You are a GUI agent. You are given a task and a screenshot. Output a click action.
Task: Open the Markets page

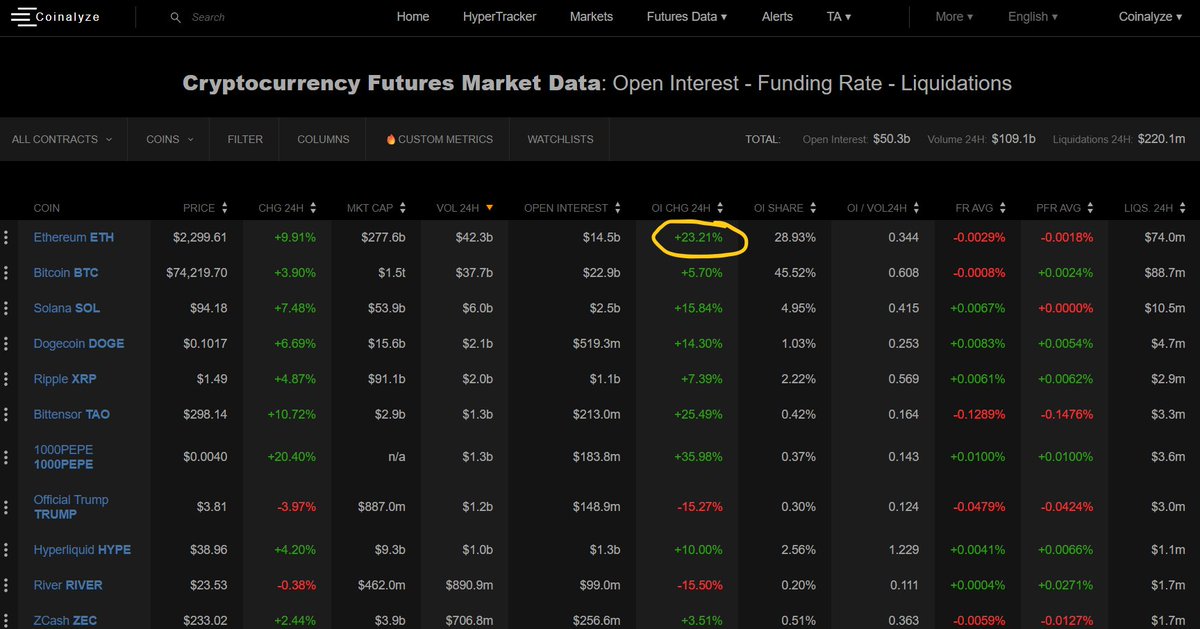(591, 17)
